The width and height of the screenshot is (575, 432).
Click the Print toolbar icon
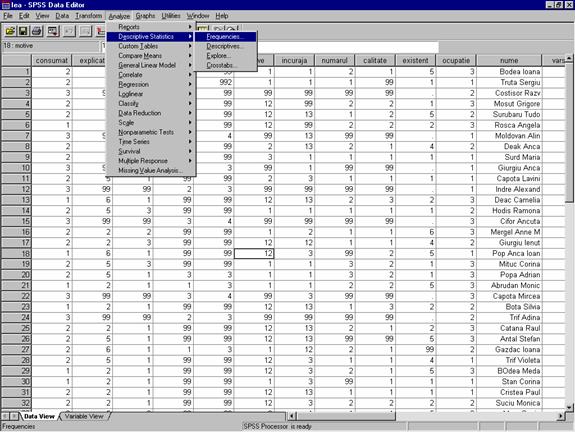36,31
